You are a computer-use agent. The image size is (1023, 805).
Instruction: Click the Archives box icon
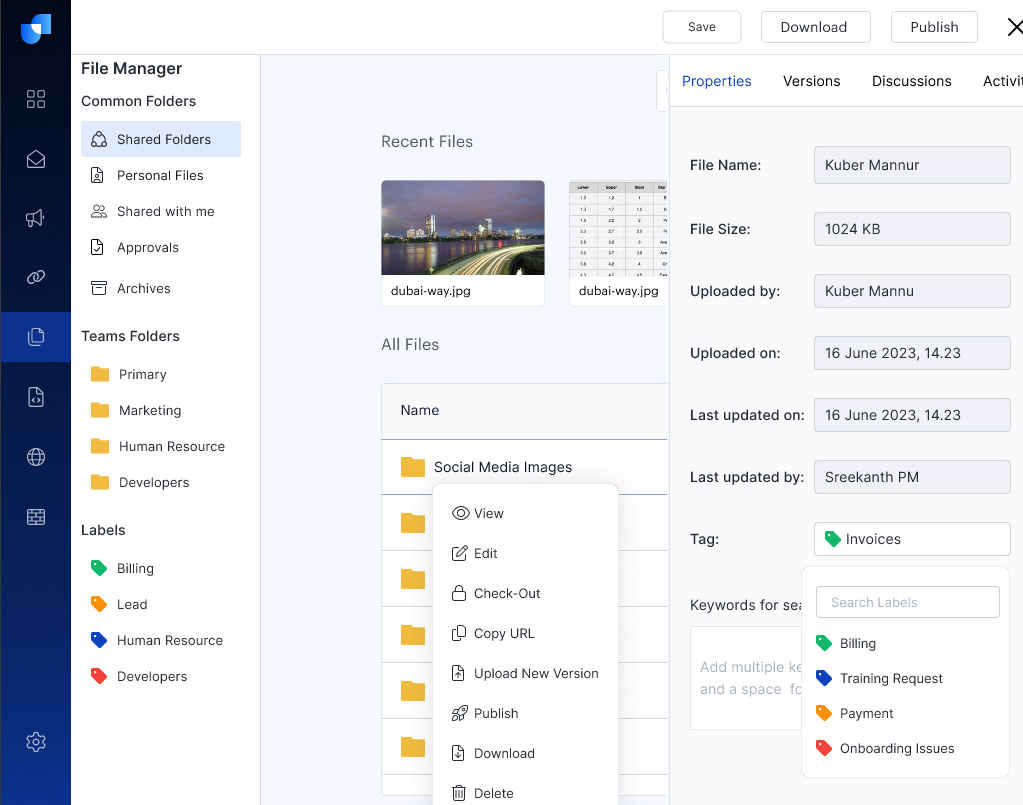(99, 288)
